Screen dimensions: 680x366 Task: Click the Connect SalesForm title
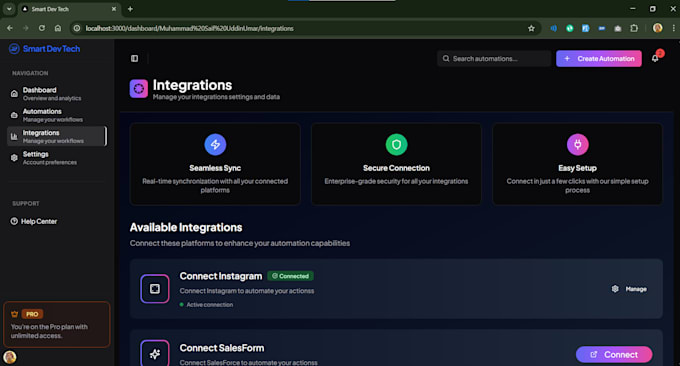tap(222, 348)
